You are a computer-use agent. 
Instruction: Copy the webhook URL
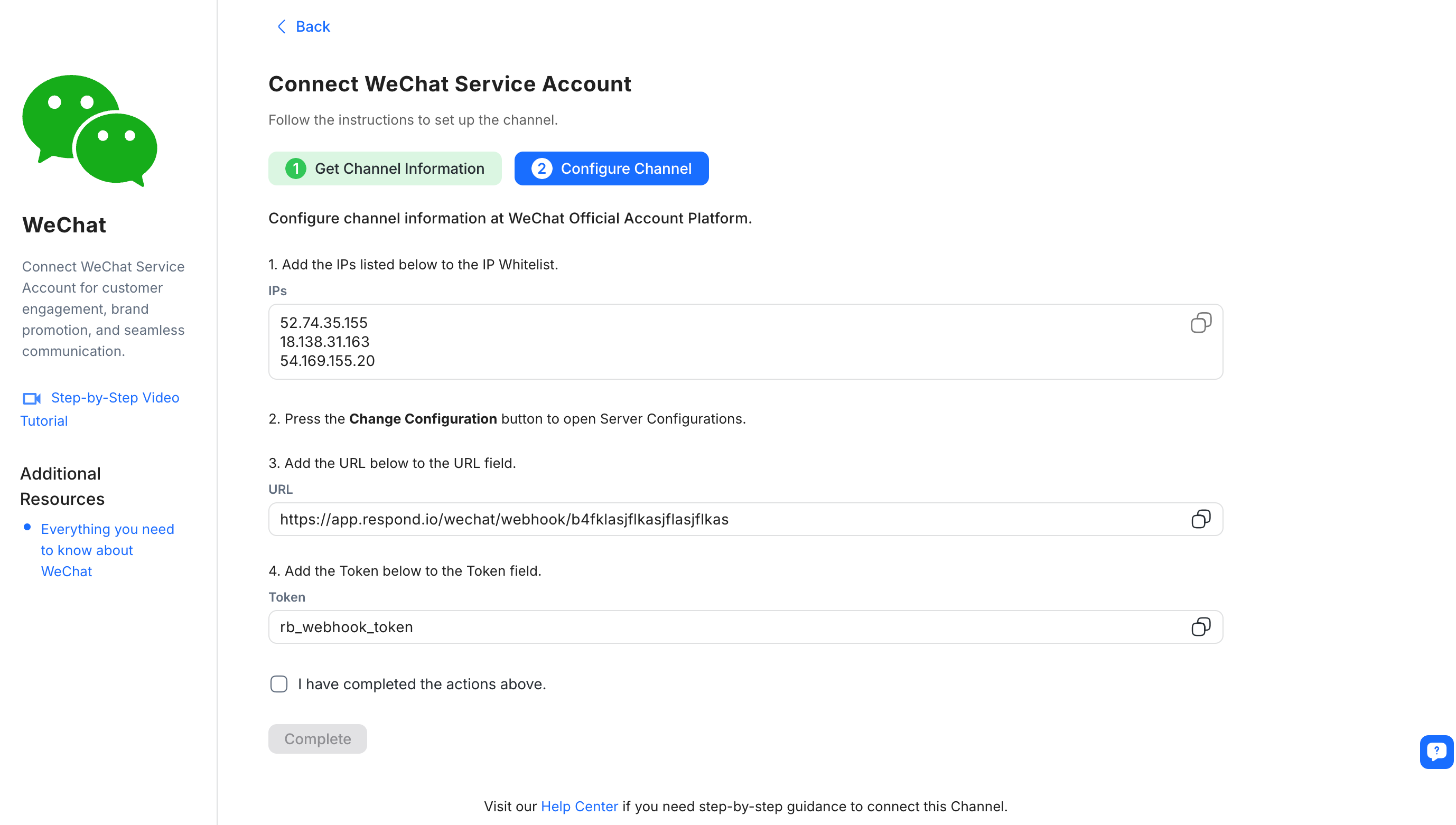(x=1200, y=519)
